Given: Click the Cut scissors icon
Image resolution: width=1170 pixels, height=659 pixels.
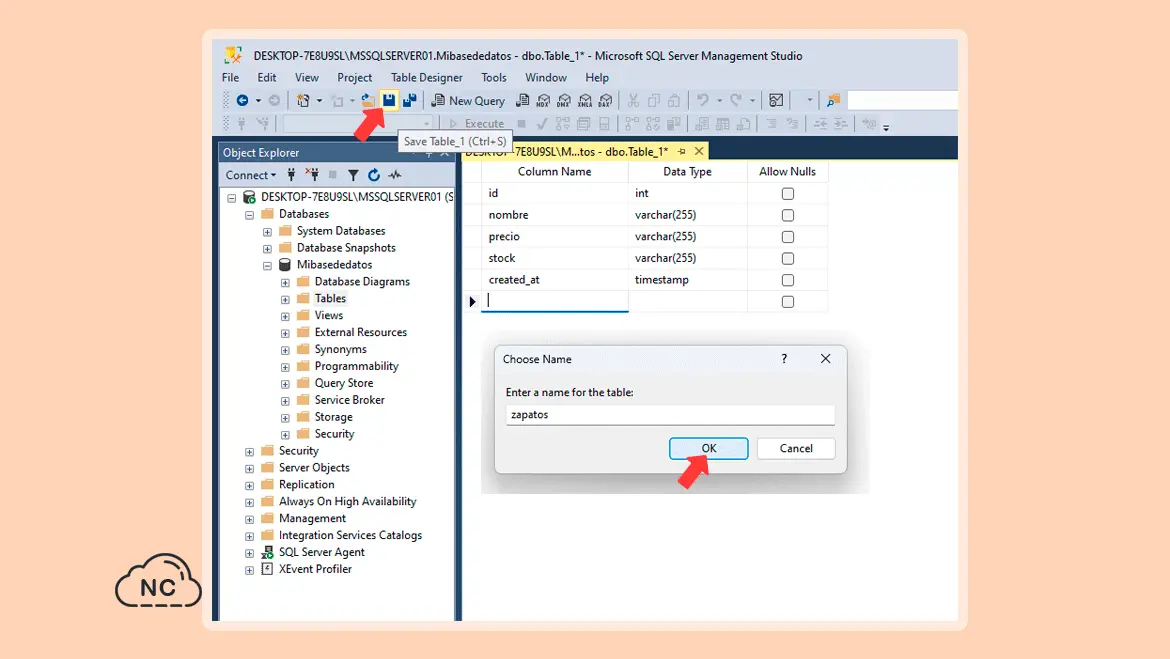Looking at the screenshot, I should tap(634, 100).
